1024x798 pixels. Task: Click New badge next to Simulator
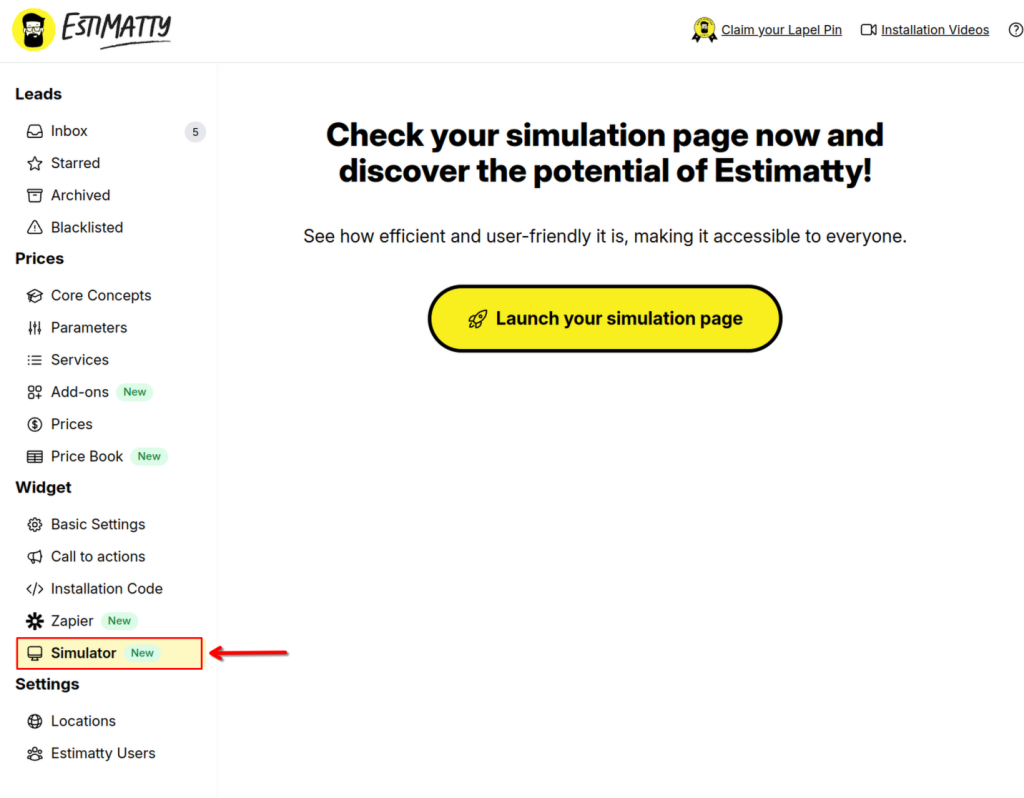coord(142,653)
